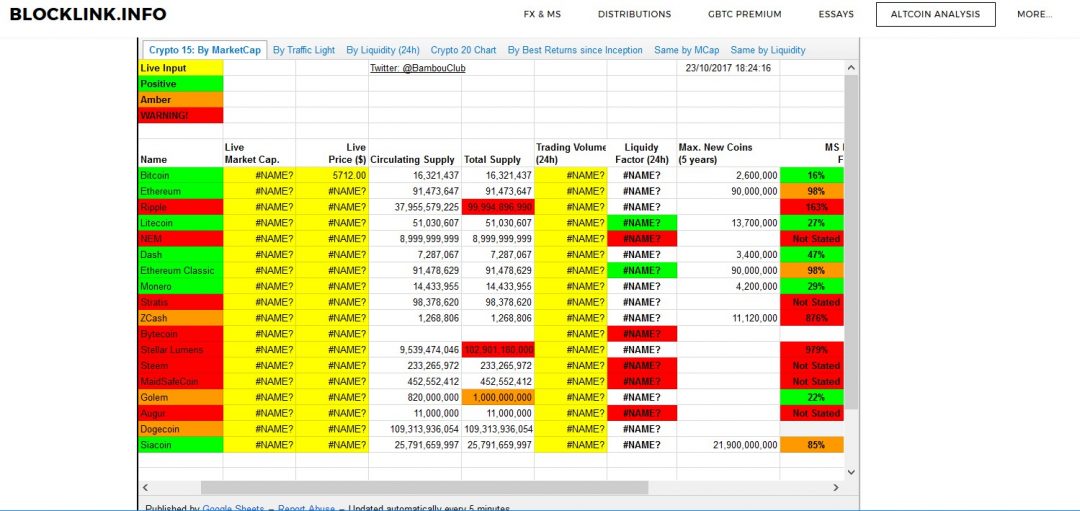Image resolution: width=1080 pixels, height=511 pixels.
Task: Select the ZCash name cell
Action: click(180, 318)
